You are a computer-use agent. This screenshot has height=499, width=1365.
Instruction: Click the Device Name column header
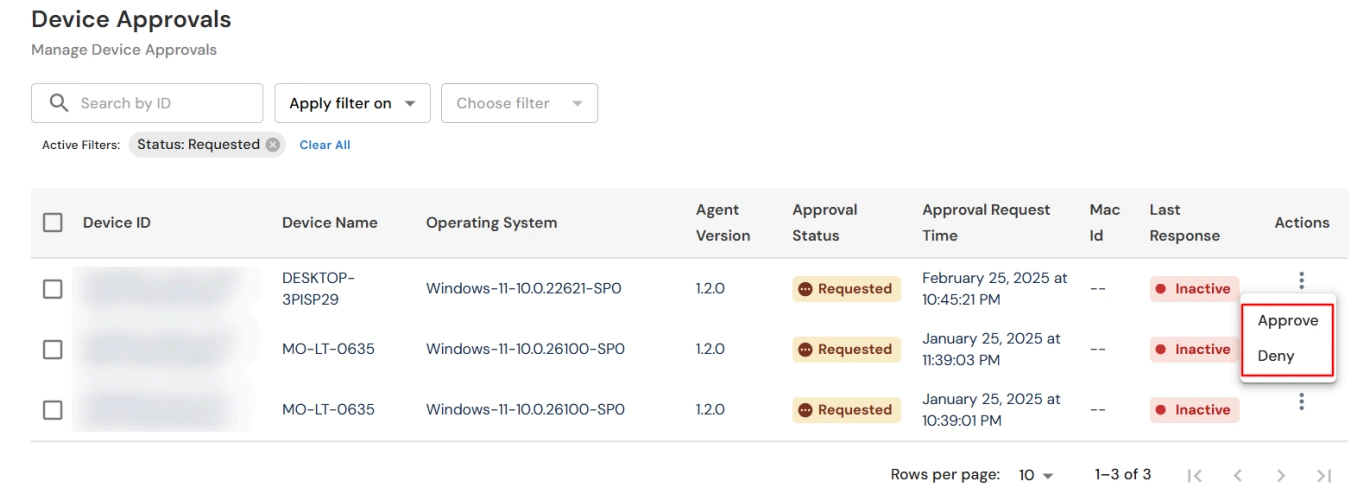click(x=330, y=223)
